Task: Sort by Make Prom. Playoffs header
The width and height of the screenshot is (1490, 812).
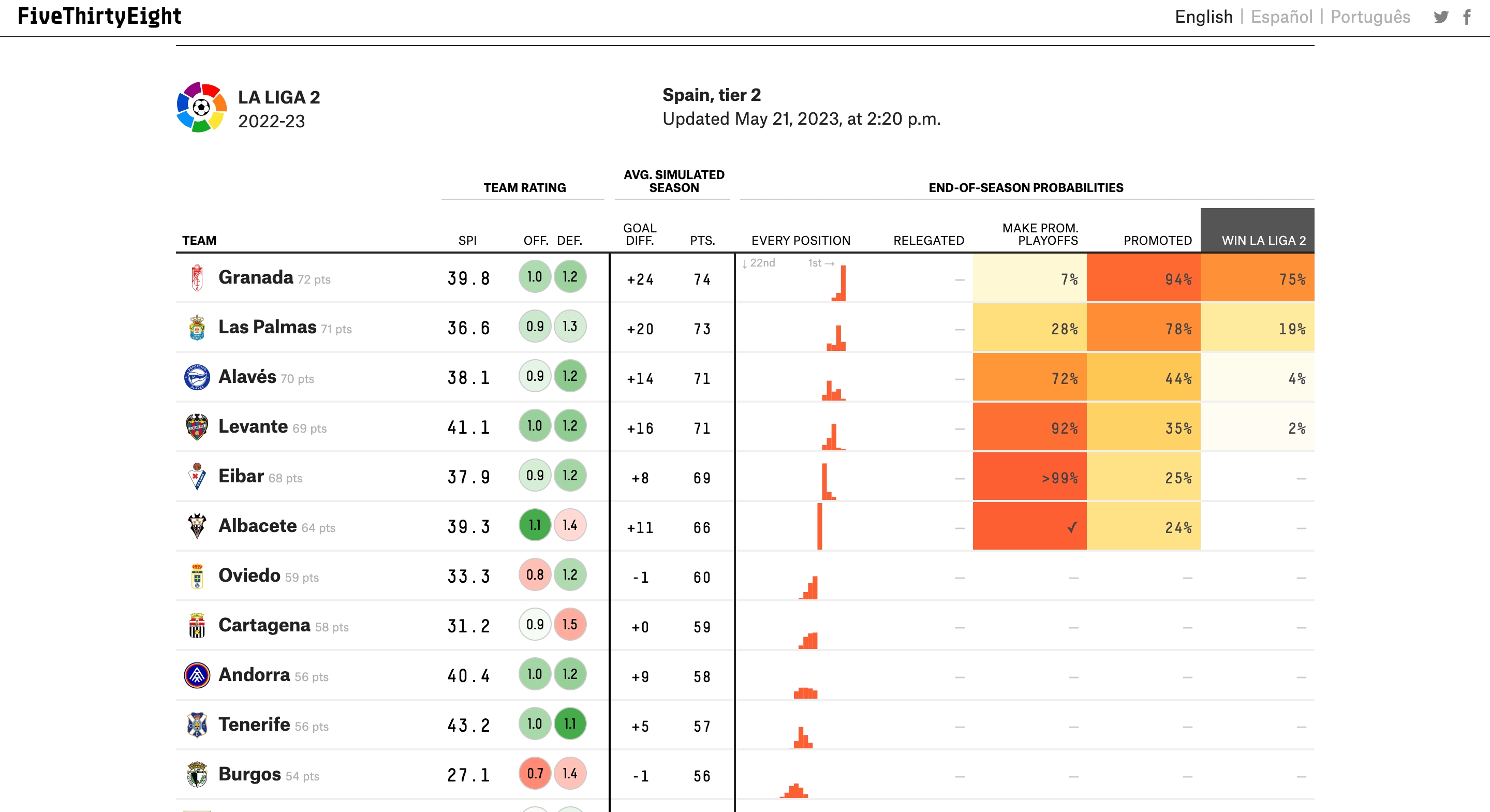Action: 1040,234
